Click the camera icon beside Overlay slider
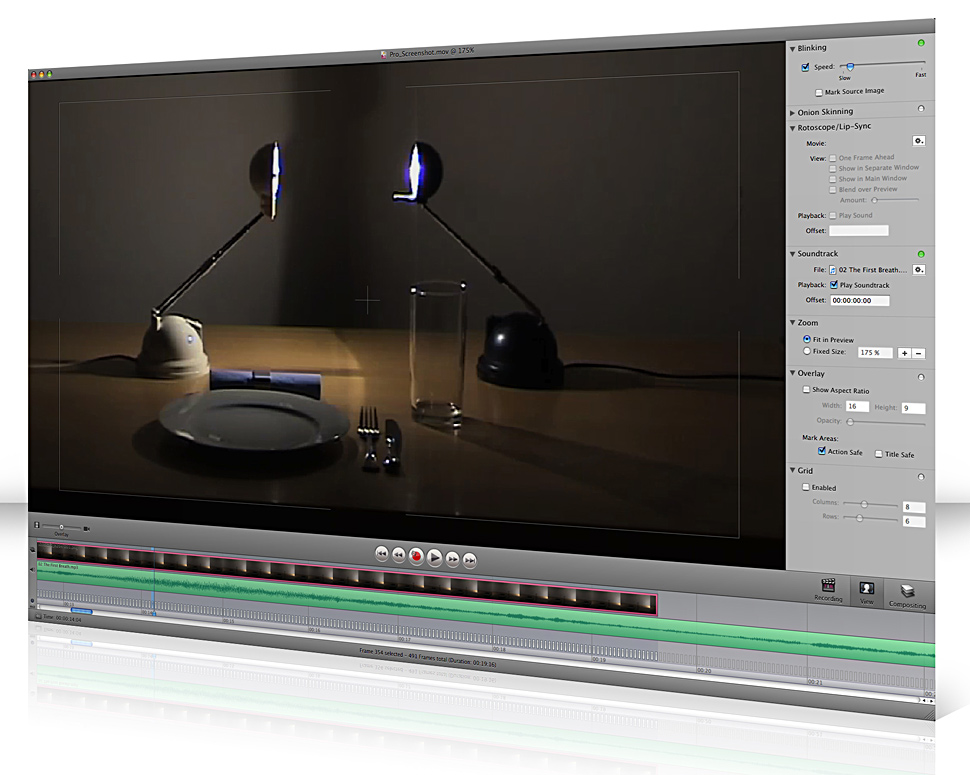 [x=87, y=529]
